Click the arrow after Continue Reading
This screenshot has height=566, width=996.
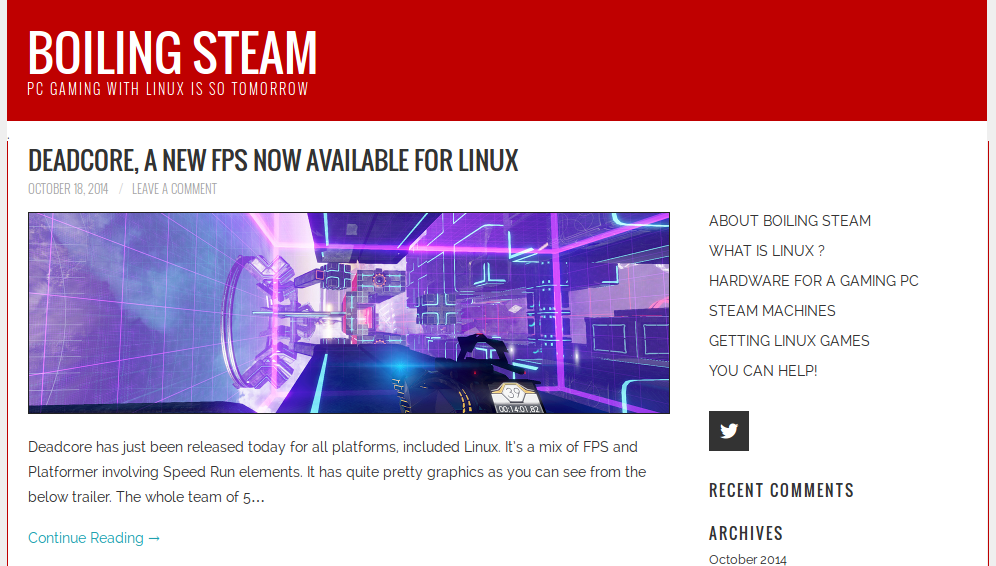tap(154, 538)
